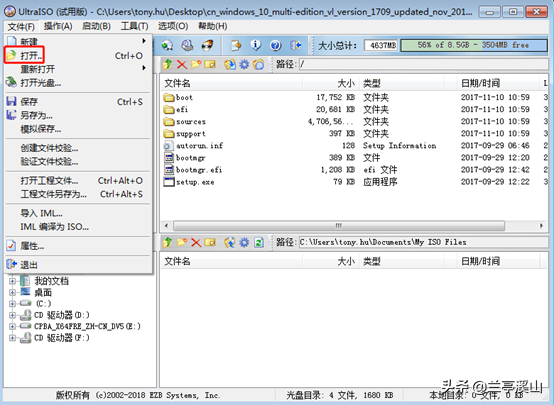Choose 退出 in the File menu
The image size is (554, 405).
point(78,265)
